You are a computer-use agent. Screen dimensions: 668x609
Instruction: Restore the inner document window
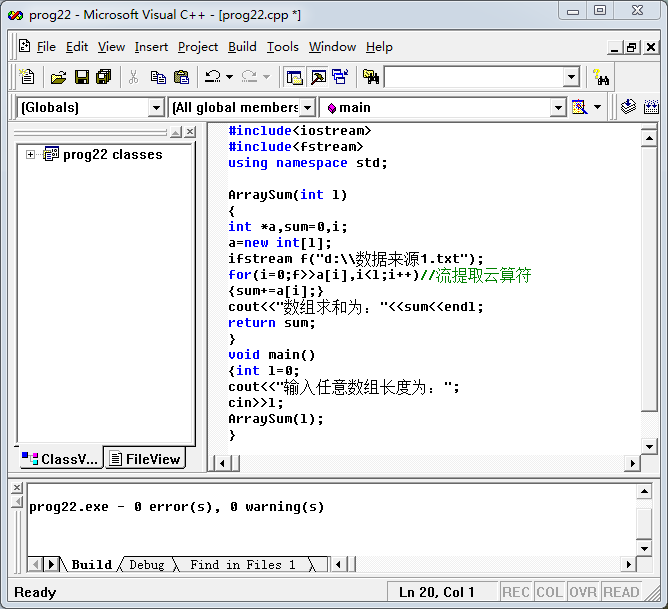click(632, 47)
